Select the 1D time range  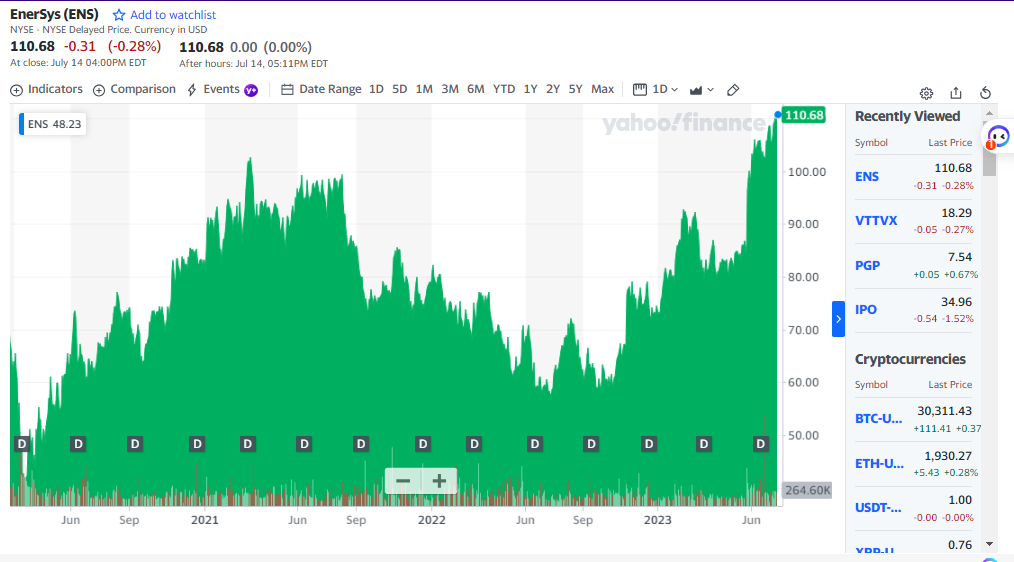(376, 89)
